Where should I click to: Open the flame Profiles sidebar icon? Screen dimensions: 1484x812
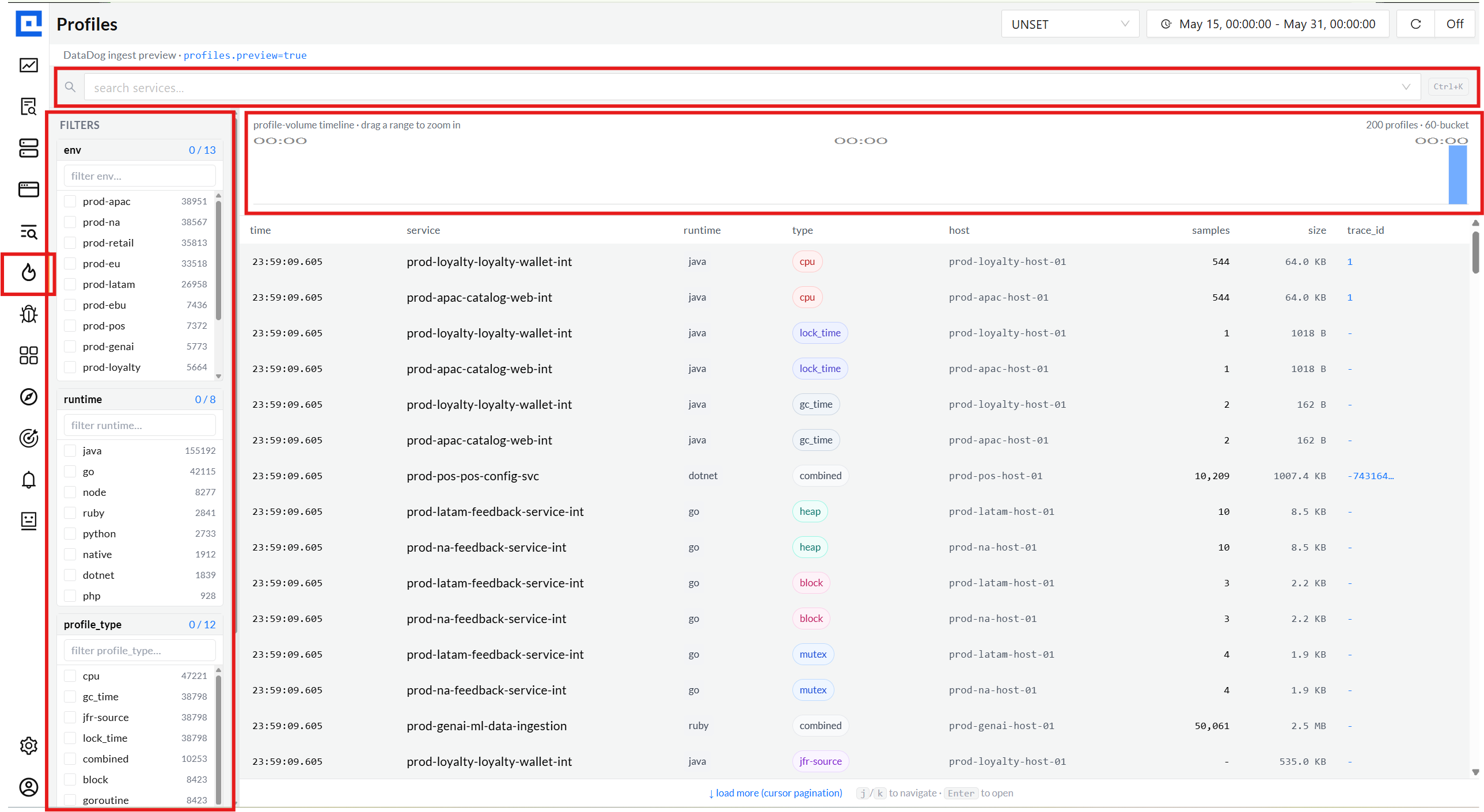pos(28,272)
